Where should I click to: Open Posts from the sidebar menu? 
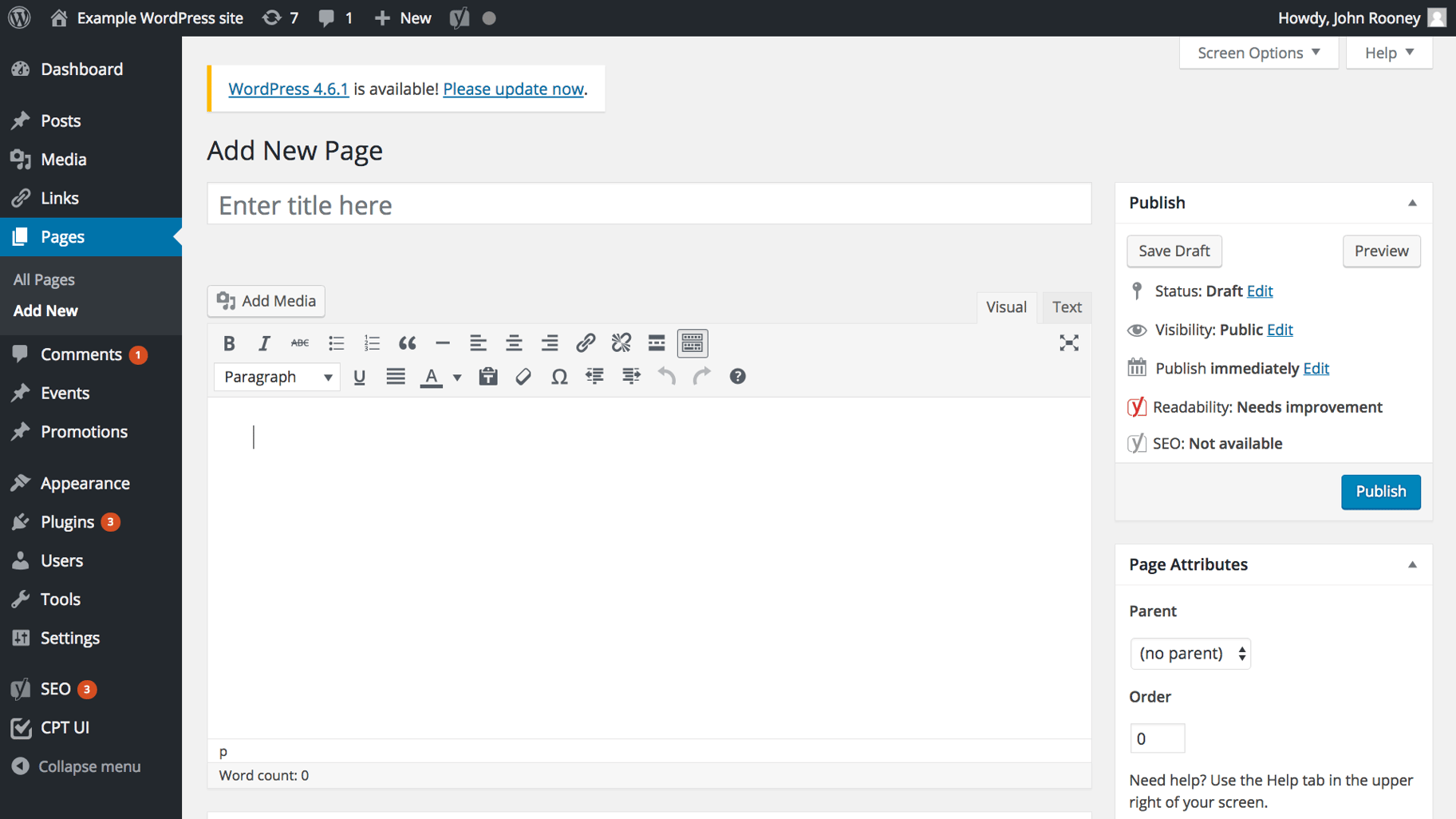[60, 120]
